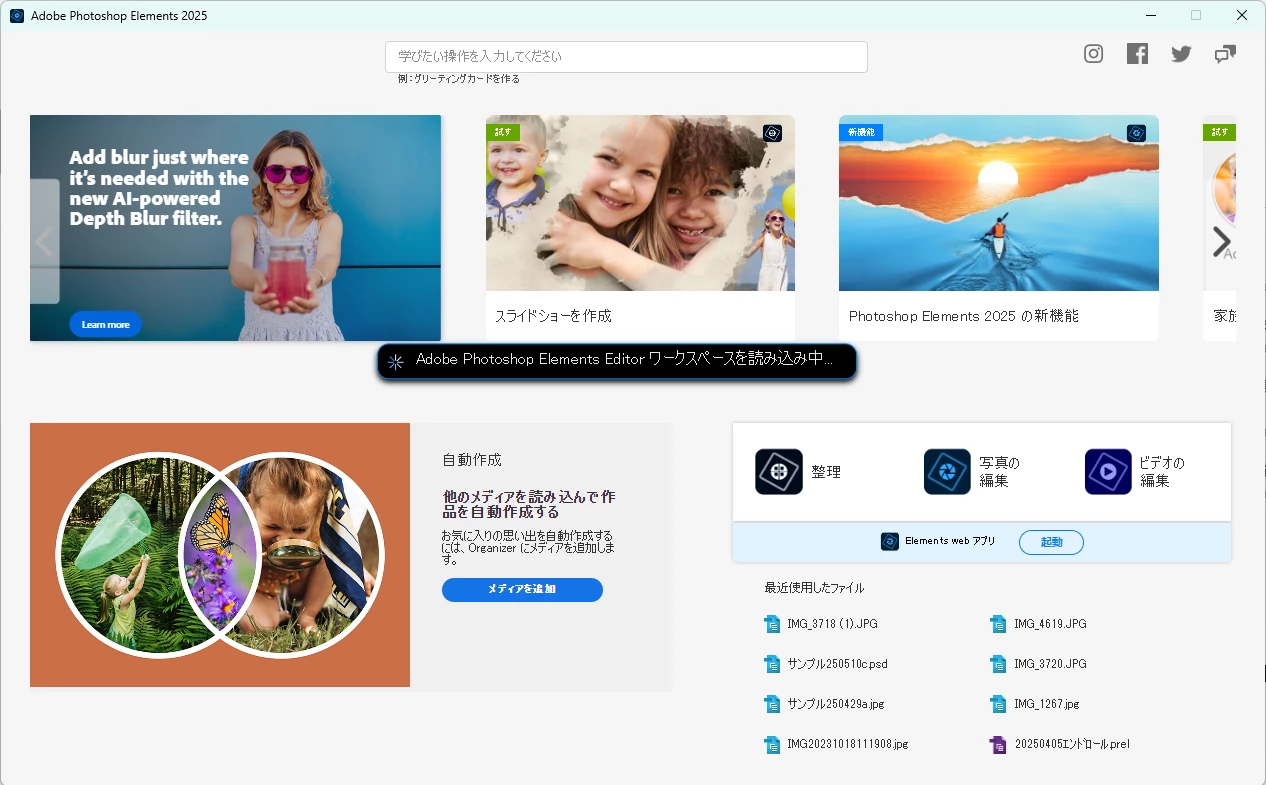Open the Photoshop Elements 2025 の新機能 thumbnail
The image size is (1266, 785).
point(999,203)
